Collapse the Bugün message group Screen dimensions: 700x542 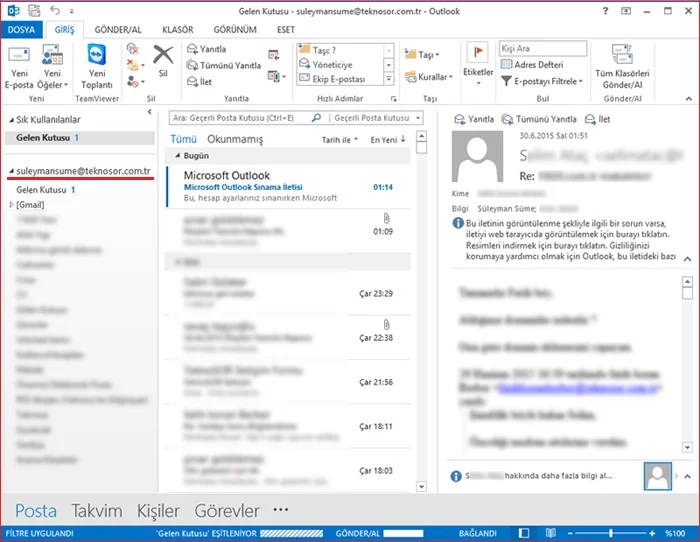tap(178, 157)
